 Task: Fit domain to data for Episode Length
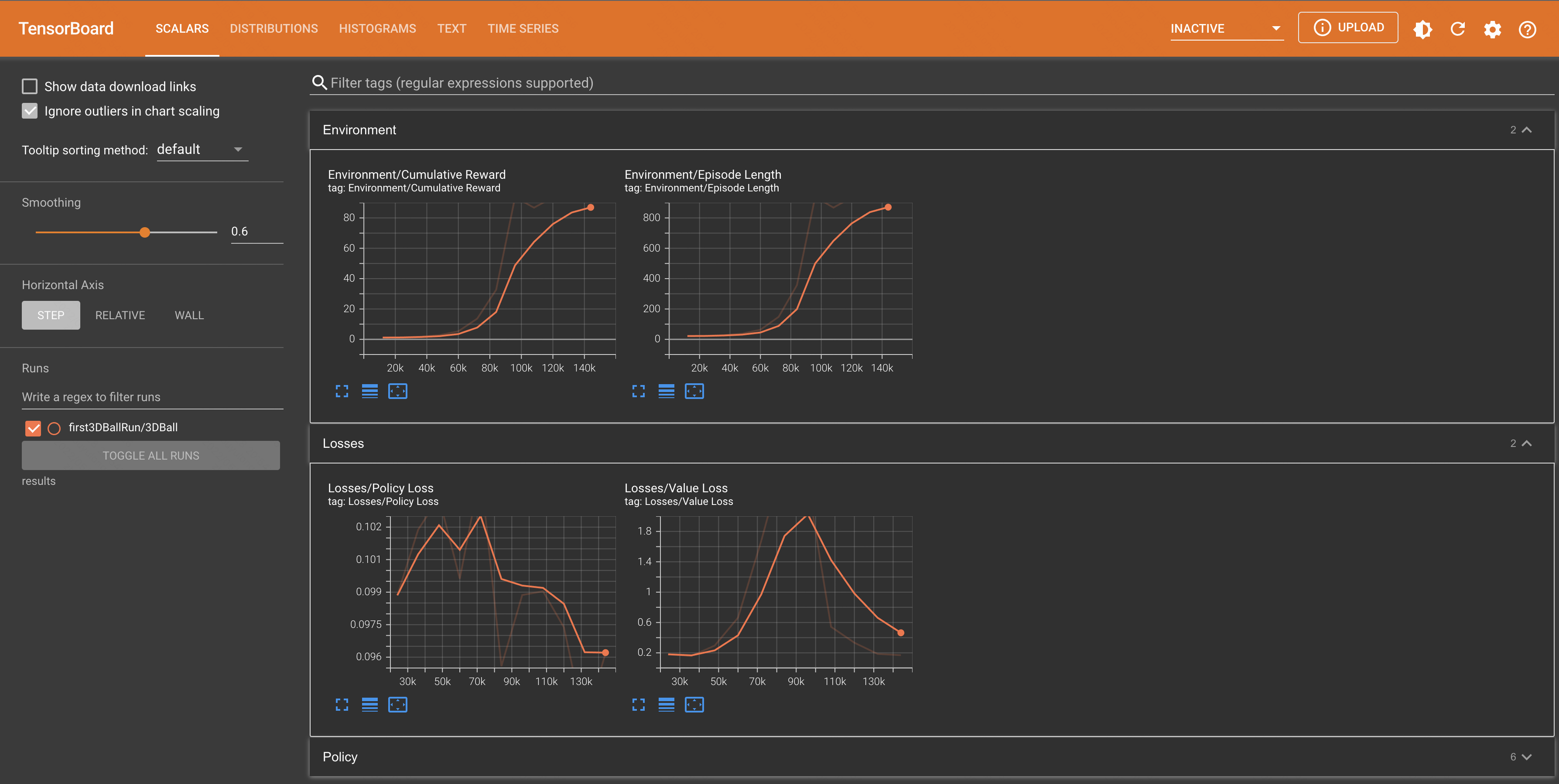(x=694, y=392)
